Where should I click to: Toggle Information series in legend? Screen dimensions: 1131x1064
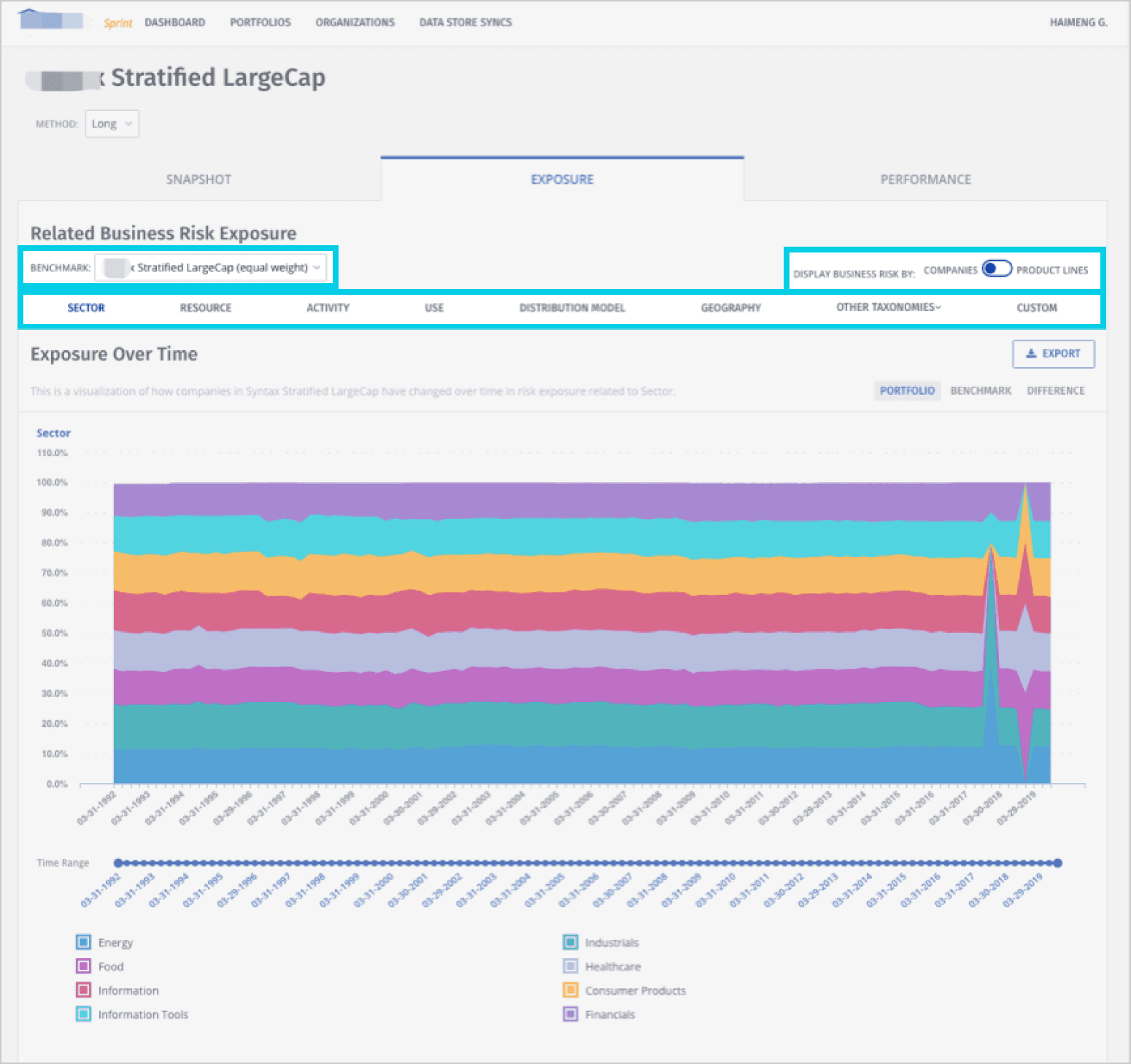tap(83, 990)
